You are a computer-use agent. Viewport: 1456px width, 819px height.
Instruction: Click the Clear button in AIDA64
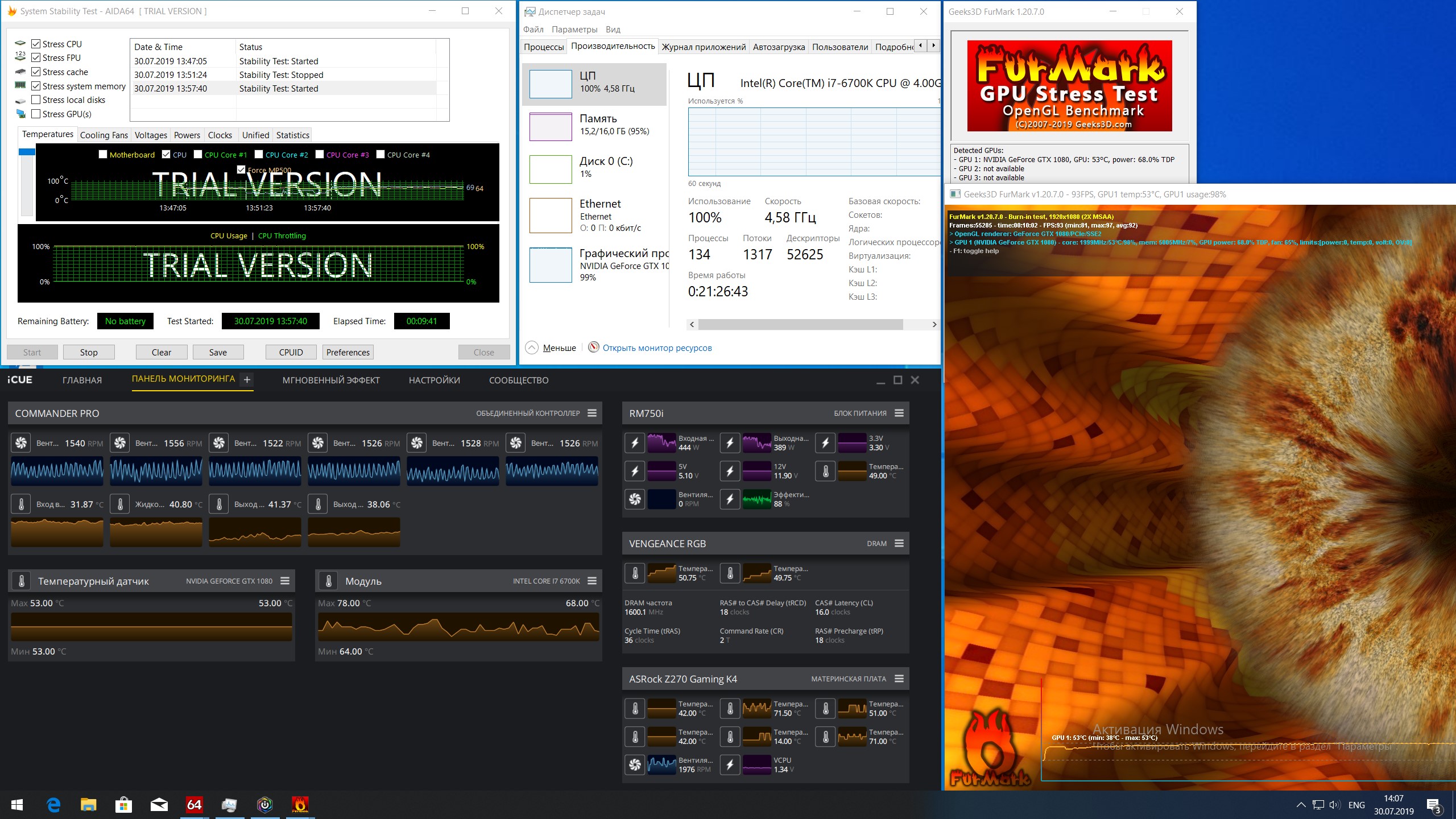pyautogui.click(x=162, y=352)
